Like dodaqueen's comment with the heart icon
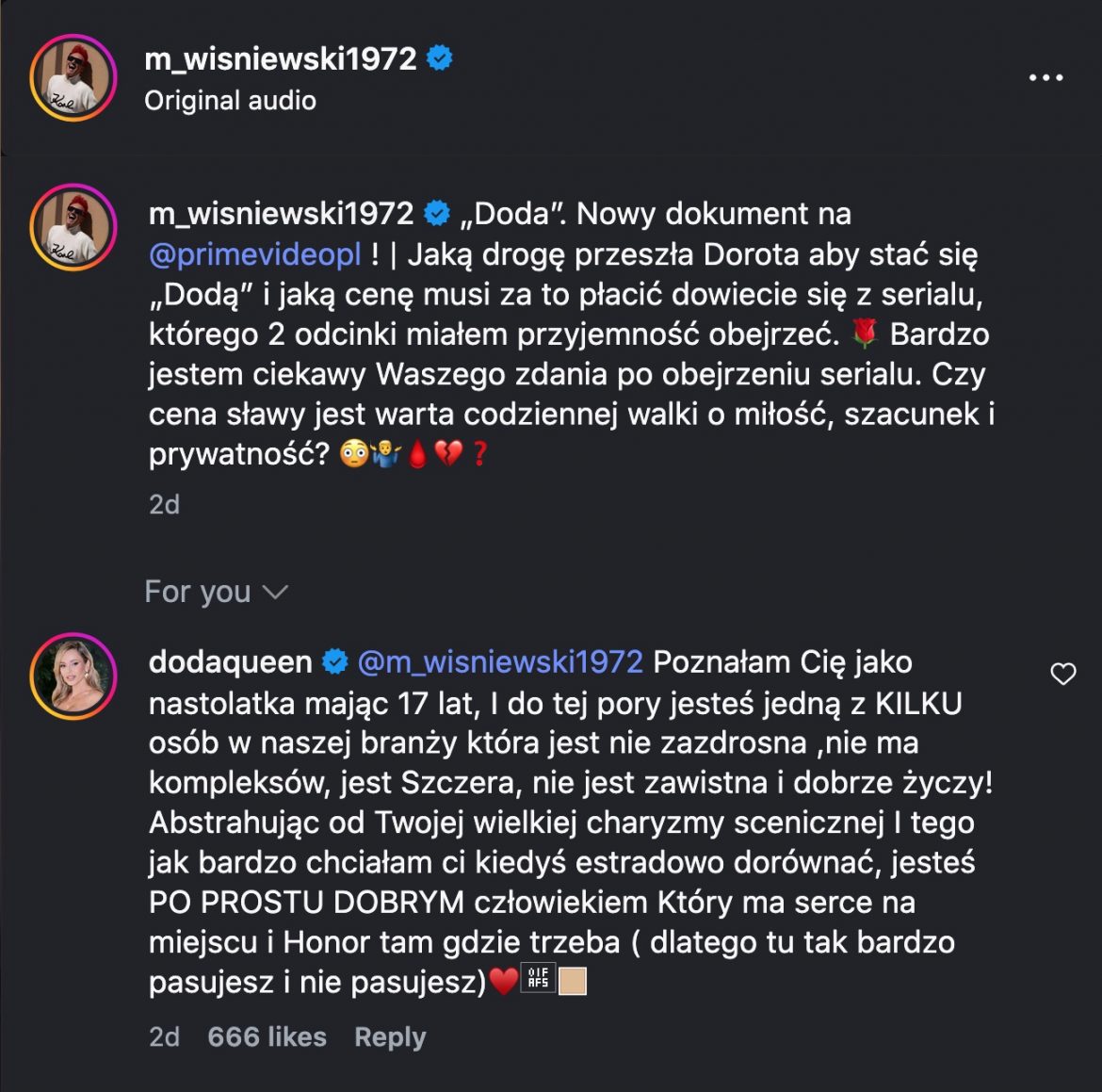 coord(1063,674)
